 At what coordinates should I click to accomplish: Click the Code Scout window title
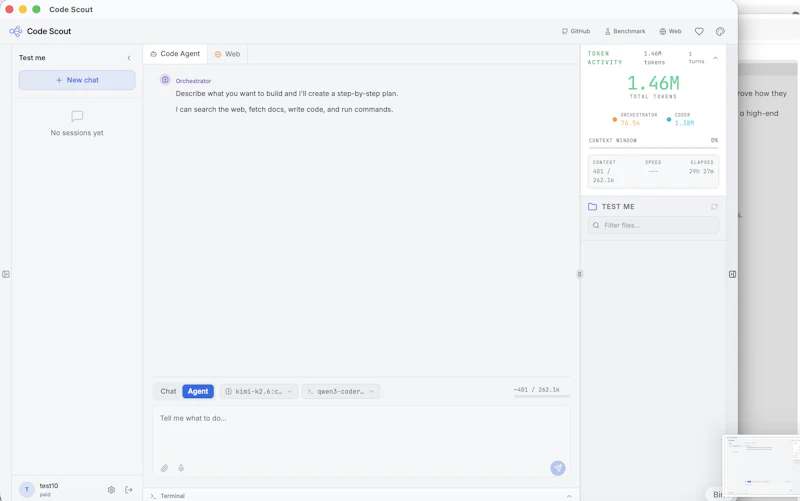(71, 9)
